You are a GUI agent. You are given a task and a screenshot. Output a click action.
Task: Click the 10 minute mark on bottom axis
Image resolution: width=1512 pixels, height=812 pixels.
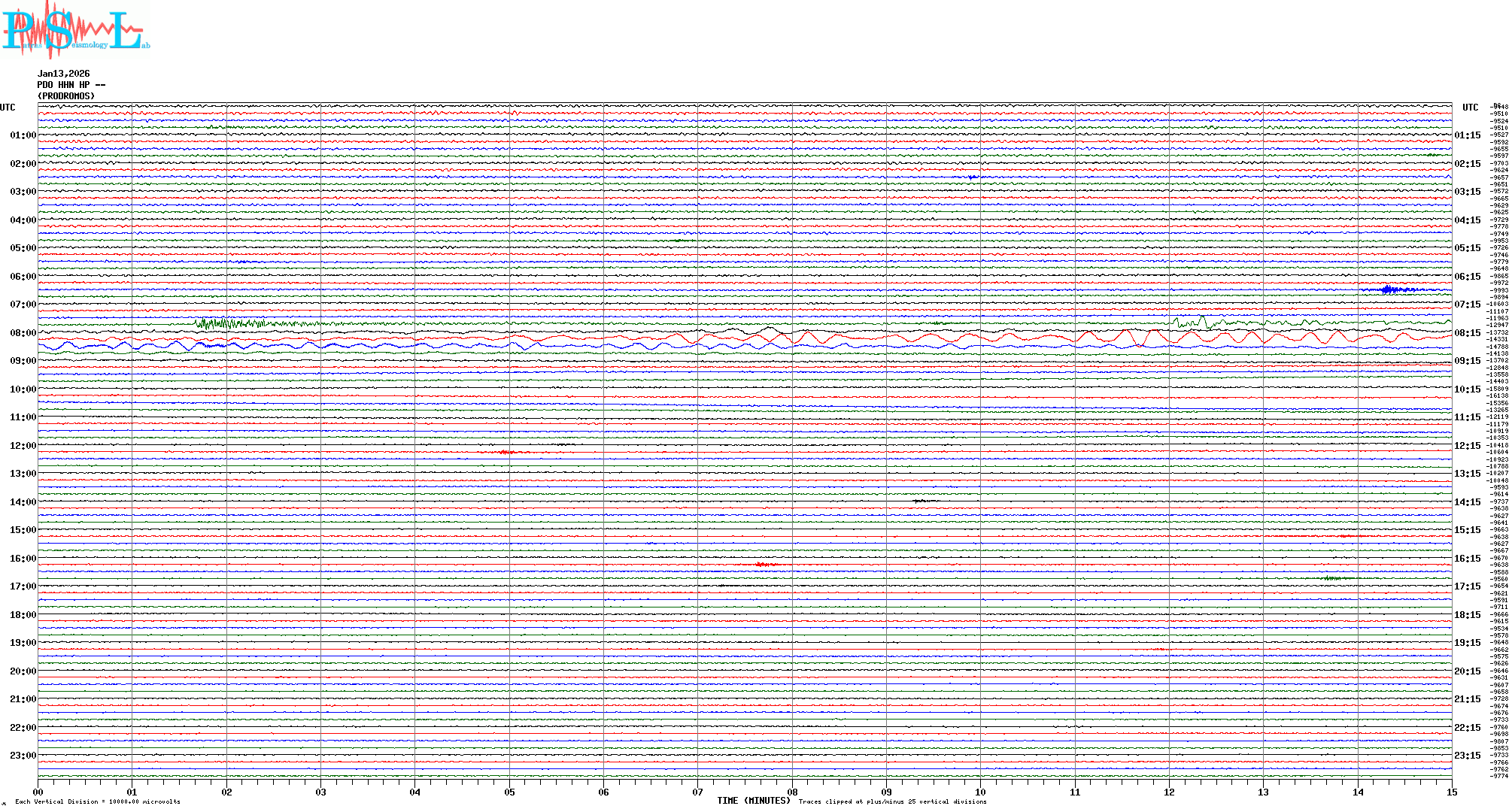tap(980, 792)
